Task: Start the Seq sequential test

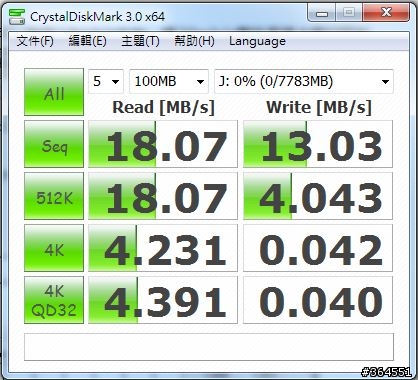Action: (54, 144)
